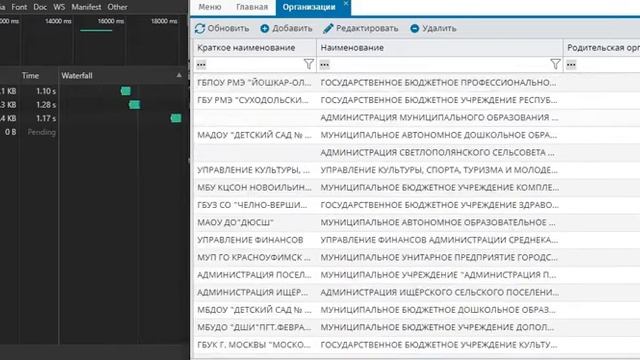Click the Удалить minus icon
The image size is (640, 360).
click(x=415, y=28)
